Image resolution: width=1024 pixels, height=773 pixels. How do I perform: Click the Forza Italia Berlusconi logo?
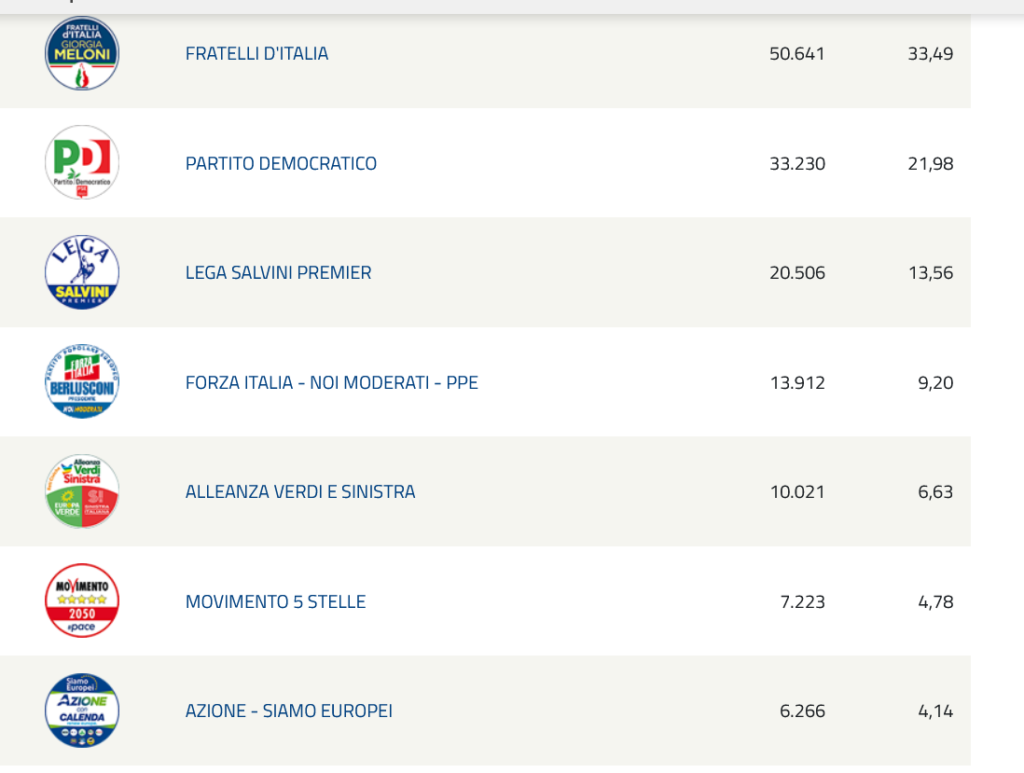pyautogui.click(x=82, y=382)
